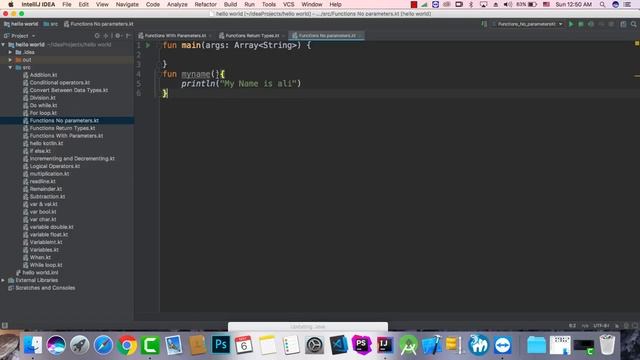Open the Navigate menu
Image resolution: width=640 pixels, height=360 pixels.
click(x=127, y=4)
